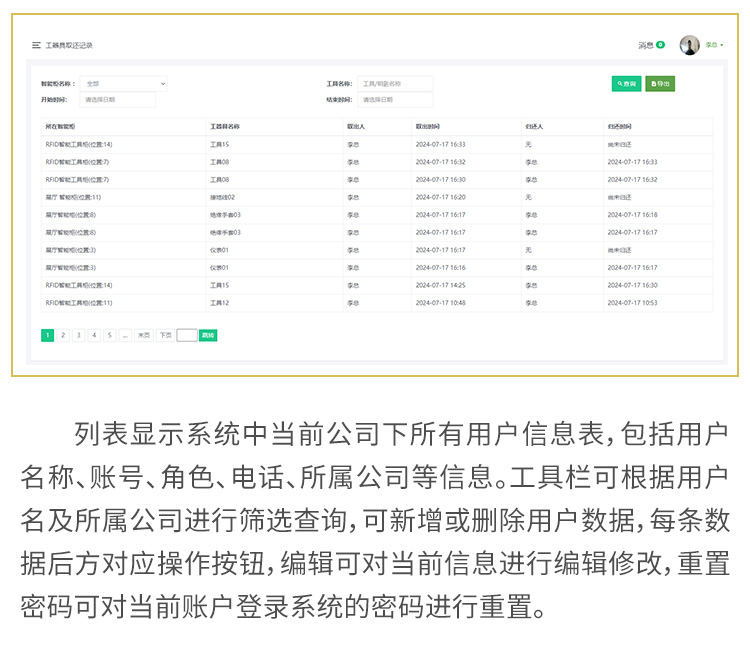Click the 工具名称 search input

pos(394,84)
